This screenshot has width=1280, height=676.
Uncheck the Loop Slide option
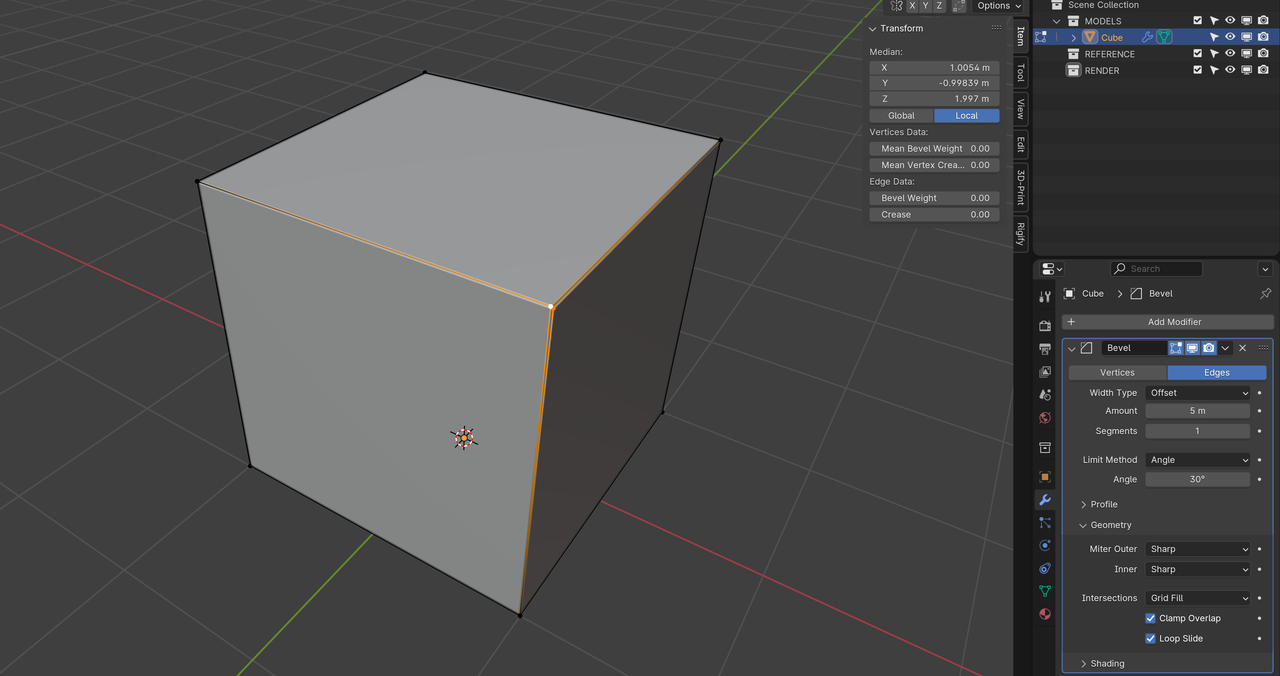(x=1150, y=638)
